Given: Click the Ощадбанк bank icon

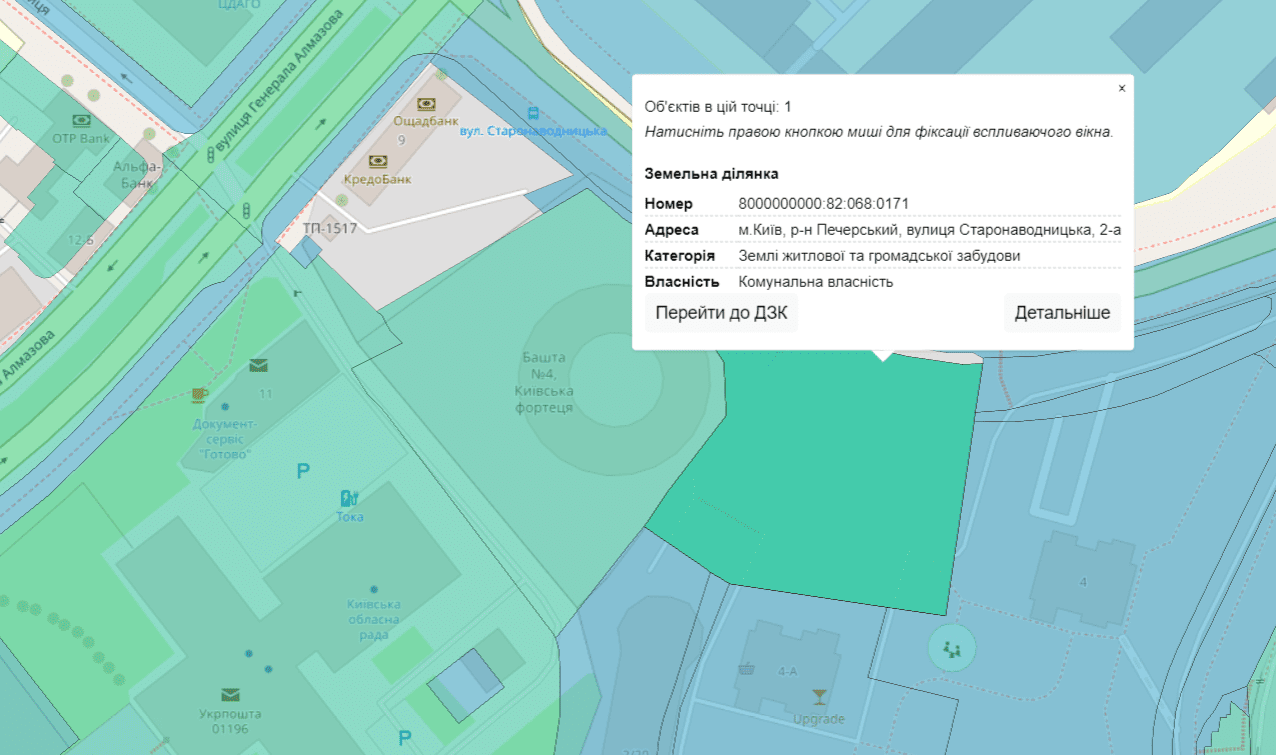Looking at the screenshot, I should click(x=426, y=104).
